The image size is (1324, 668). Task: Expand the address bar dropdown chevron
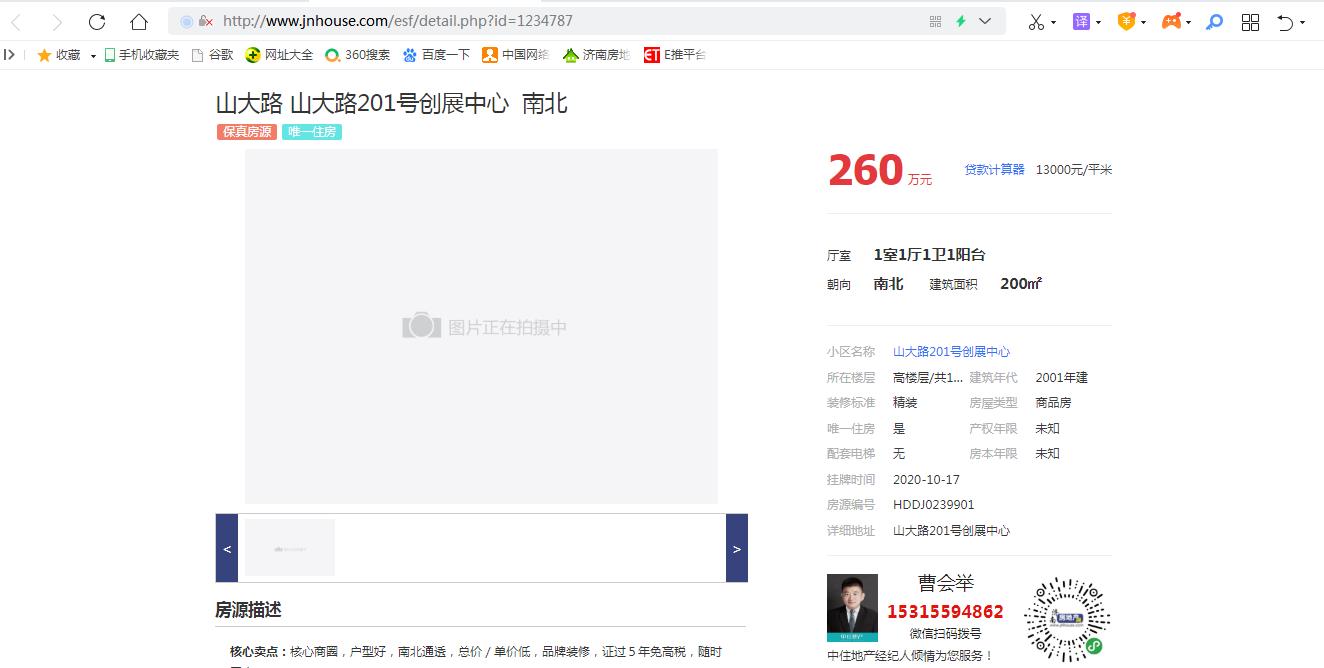point(985,21)
